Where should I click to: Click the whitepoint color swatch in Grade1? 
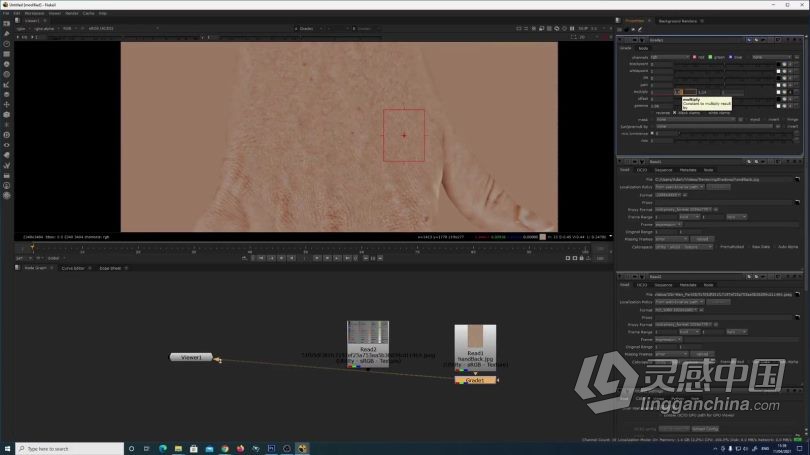778,71
